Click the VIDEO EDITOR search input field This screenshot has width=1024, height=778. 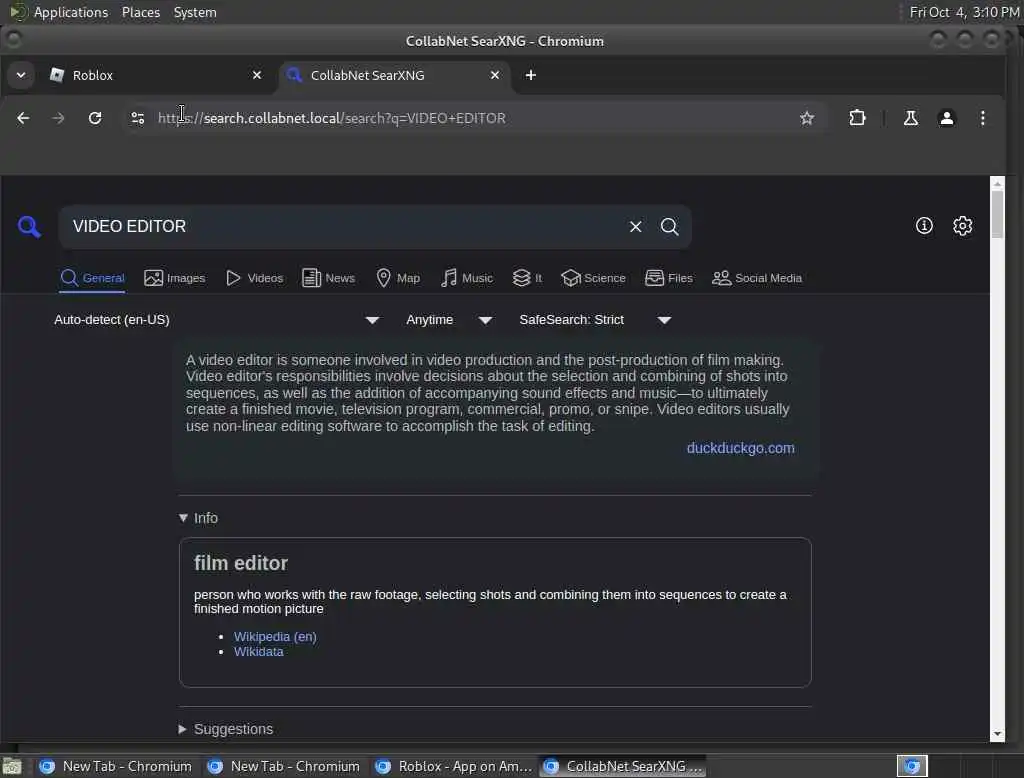point(346,227)
